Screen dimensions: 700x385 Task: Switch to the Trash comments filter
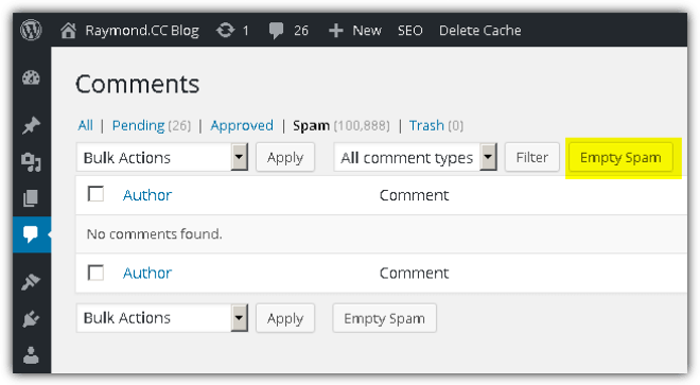point(427,126)
